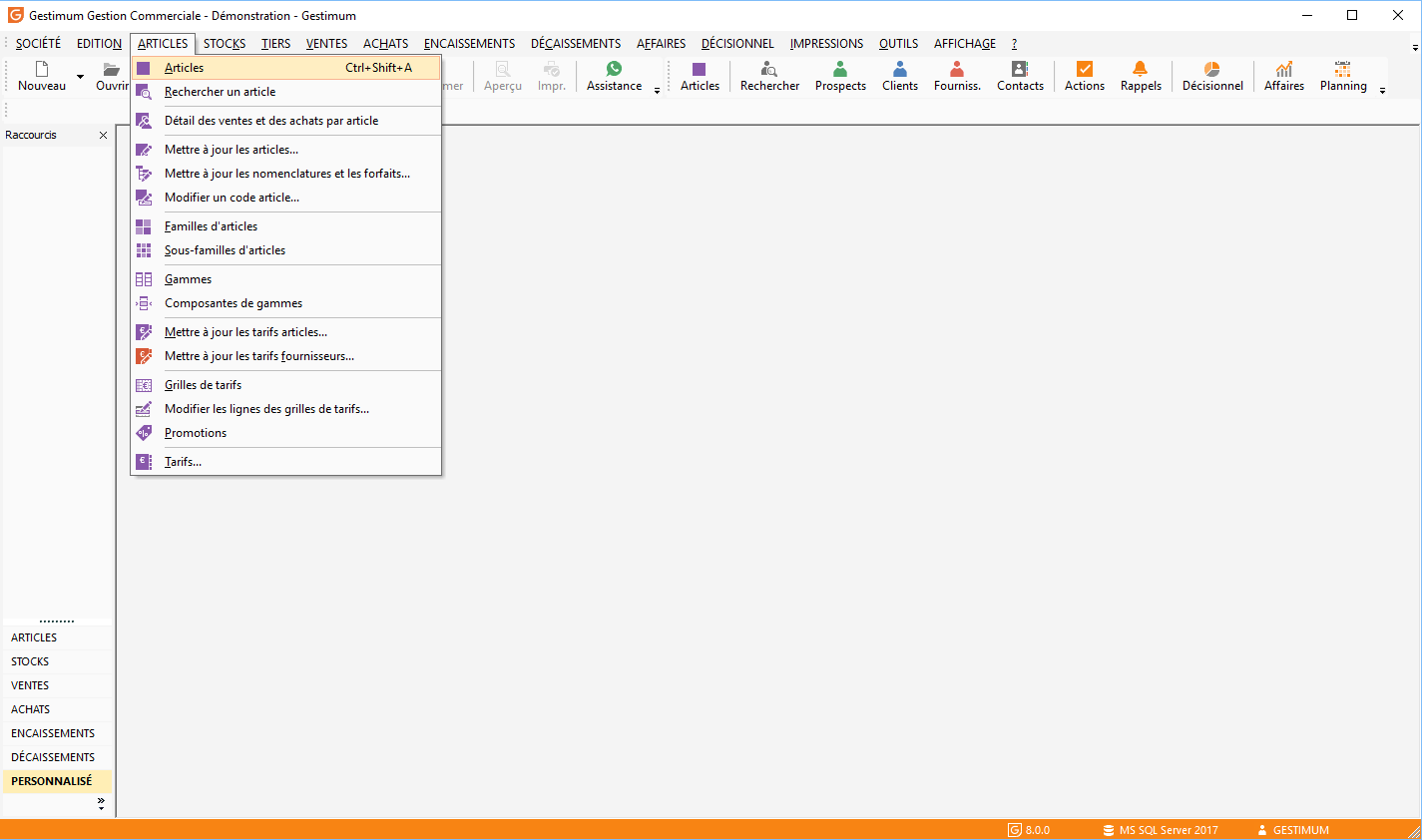Open the ACHATS menu
The height and width of the screenshot is (840, 1422).
pos(385,44)
